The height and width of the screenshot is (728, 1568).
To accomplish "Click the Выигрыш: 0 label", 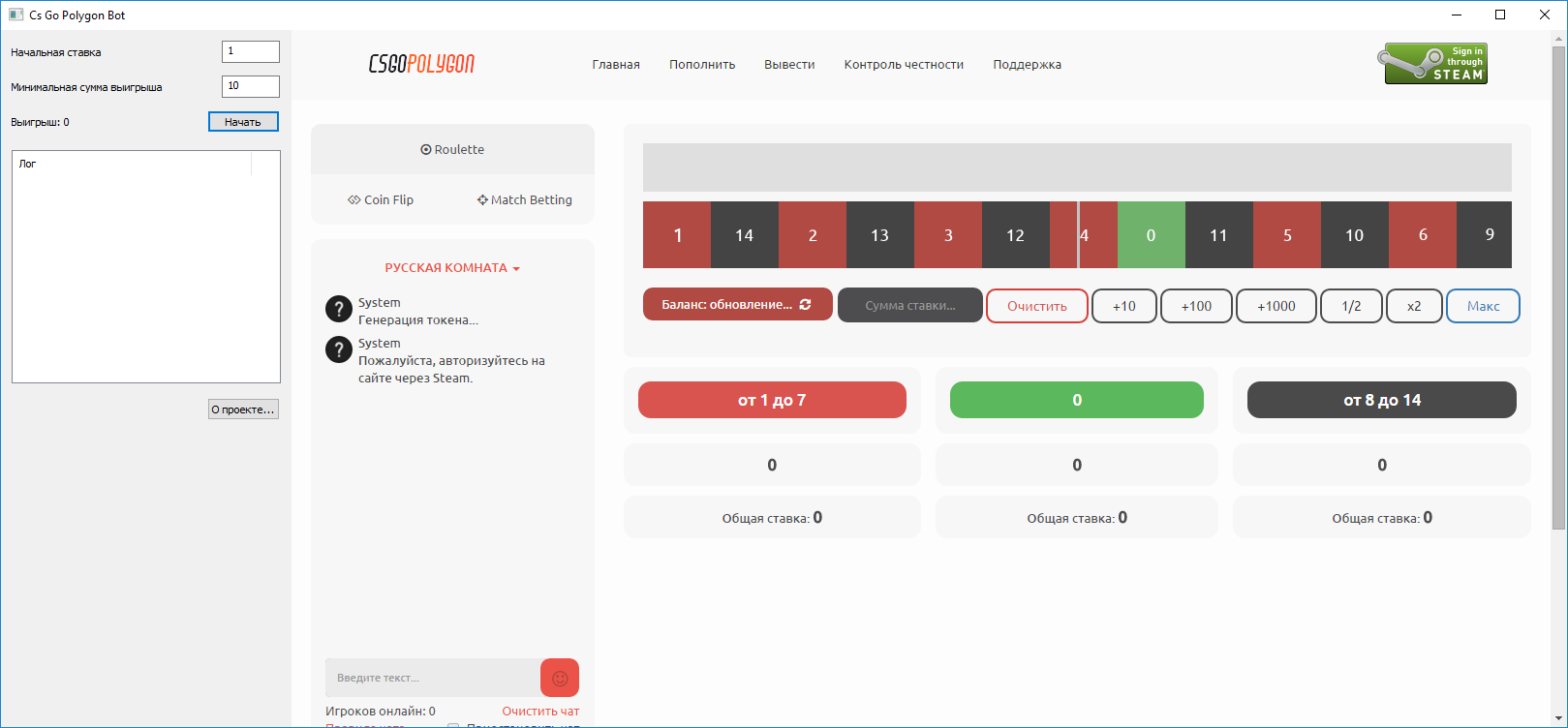I will (x=40, y=122).
